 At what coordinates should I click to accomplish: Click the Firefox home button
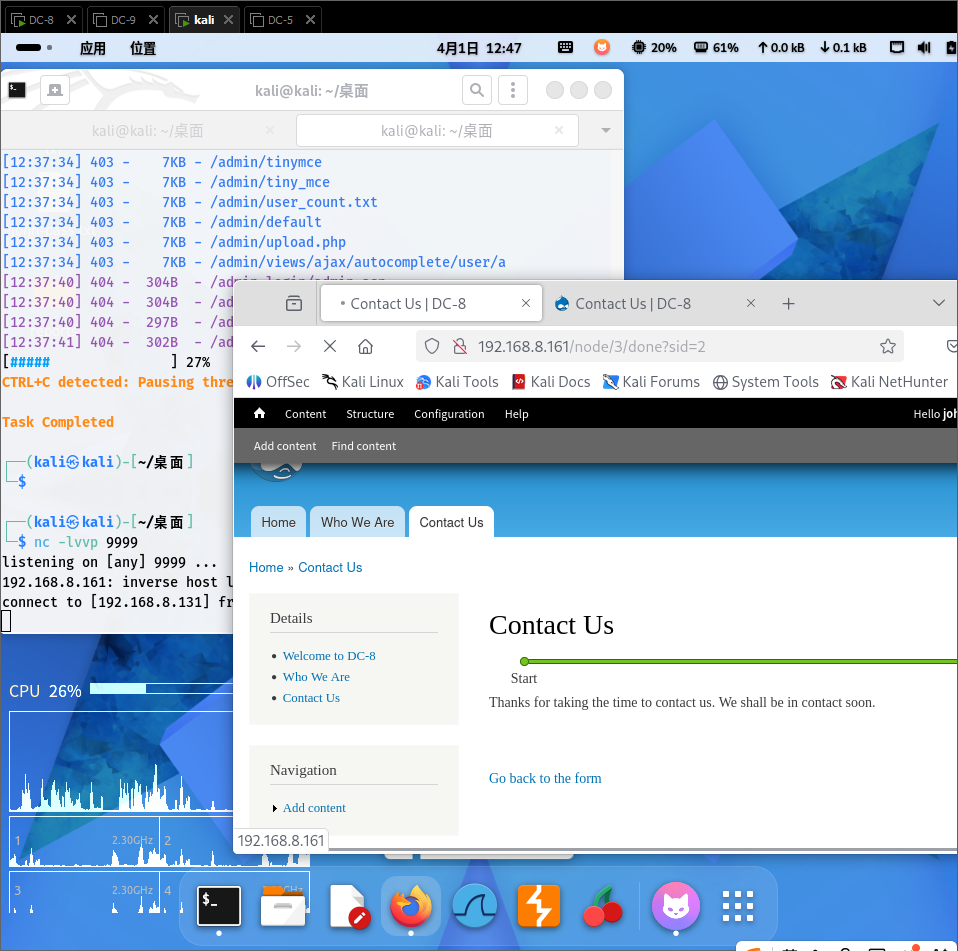(365, 346)
